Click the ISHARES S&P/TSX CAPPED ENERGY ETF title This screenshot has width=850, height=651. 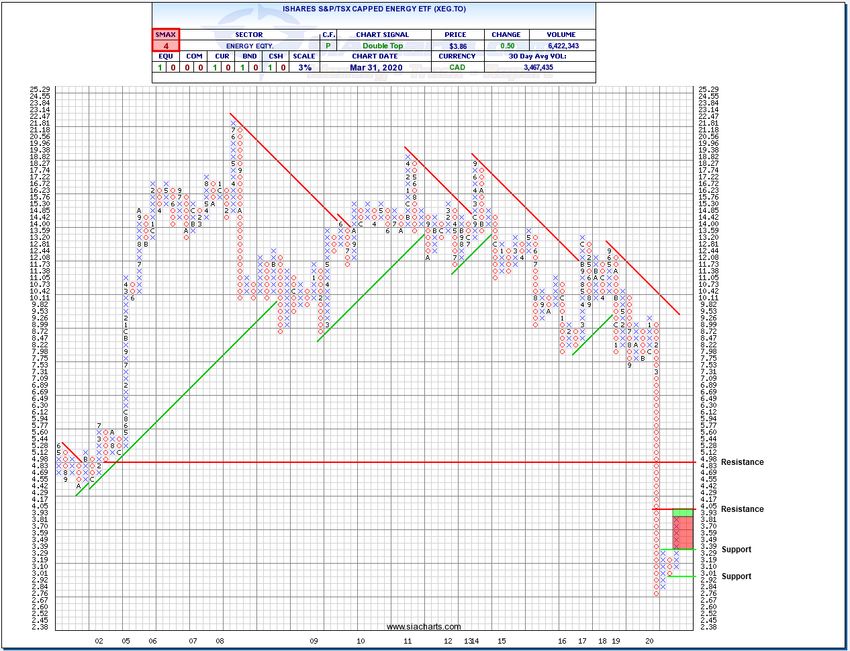click(374, 9)
